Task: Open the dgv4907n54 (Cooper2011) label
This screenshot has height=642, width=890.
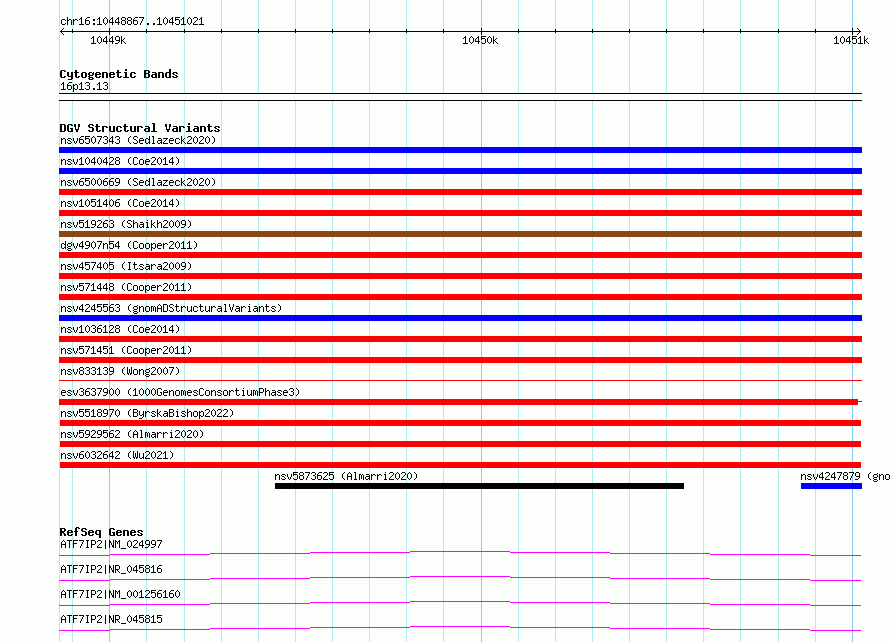Action: pyautogui.click(x=129, y=245)
